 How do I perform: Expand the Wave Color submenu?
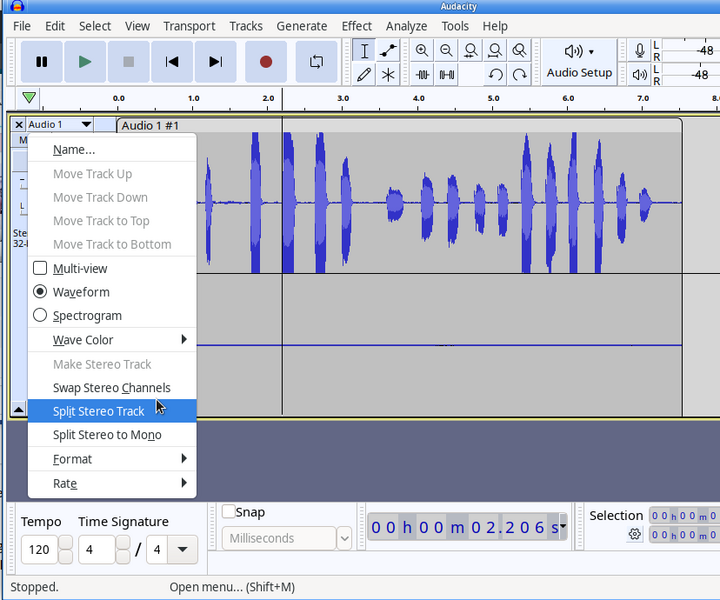[112, 340]
